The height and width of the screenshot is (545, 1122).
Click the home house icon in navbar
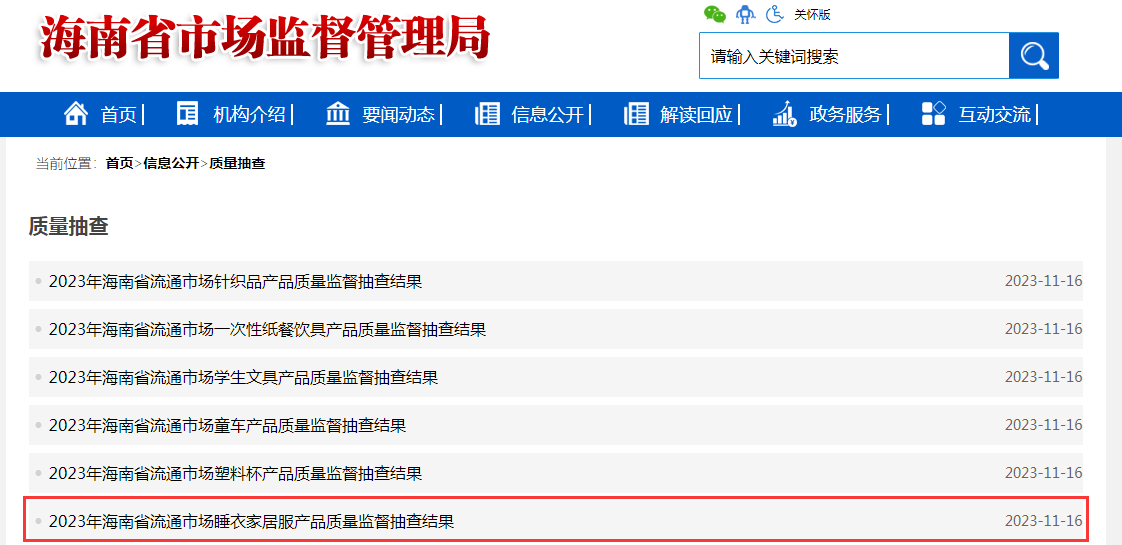point(76,114)
